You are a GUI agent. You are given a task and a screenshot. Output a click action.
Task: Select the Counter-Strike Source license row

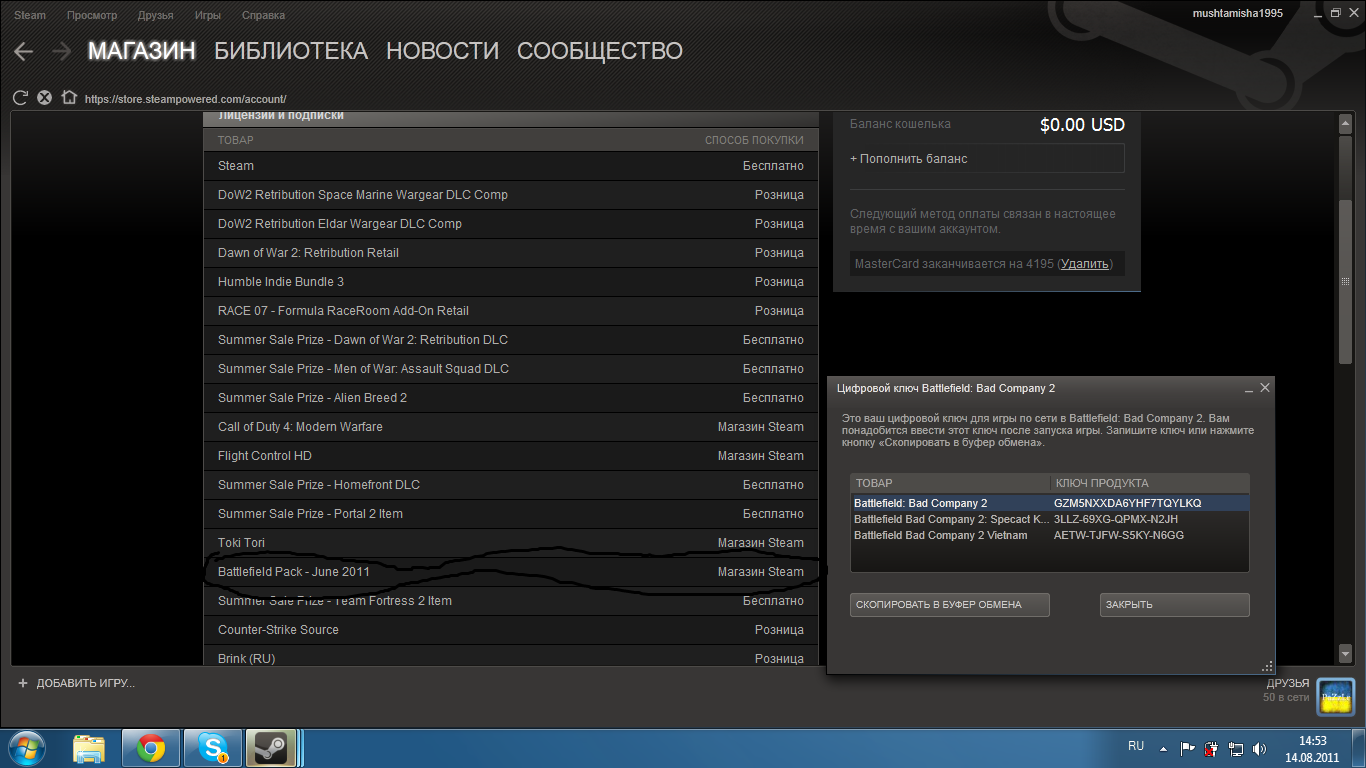coord(511,630)
